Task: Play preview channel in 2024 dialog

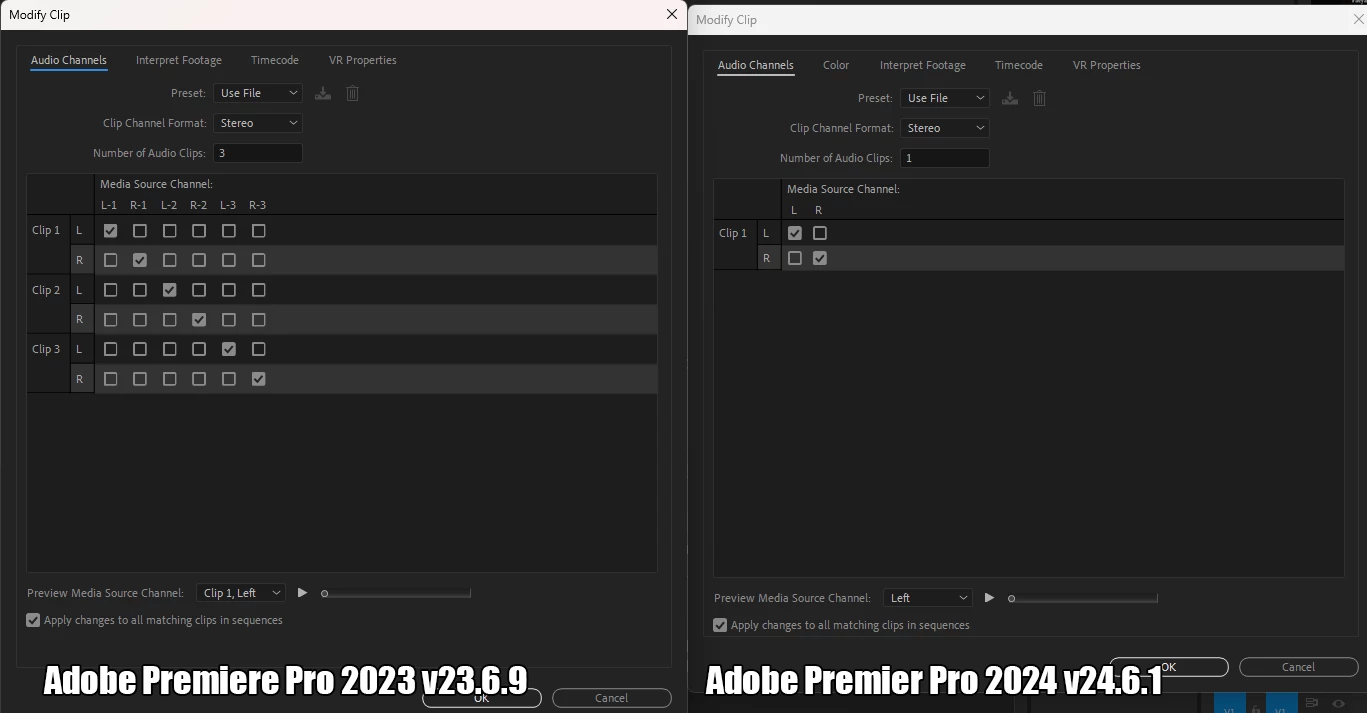Action: point(989,598)
